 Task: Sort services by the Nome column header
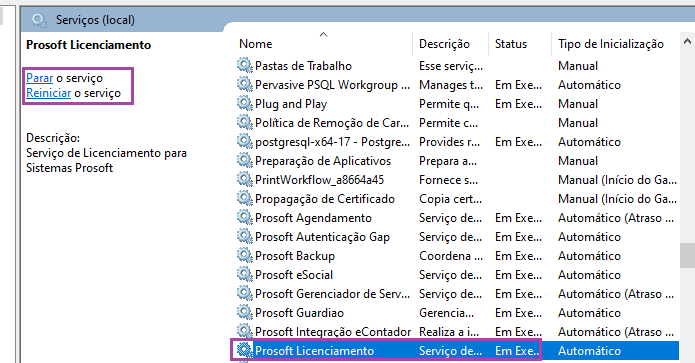coord(255,44)
